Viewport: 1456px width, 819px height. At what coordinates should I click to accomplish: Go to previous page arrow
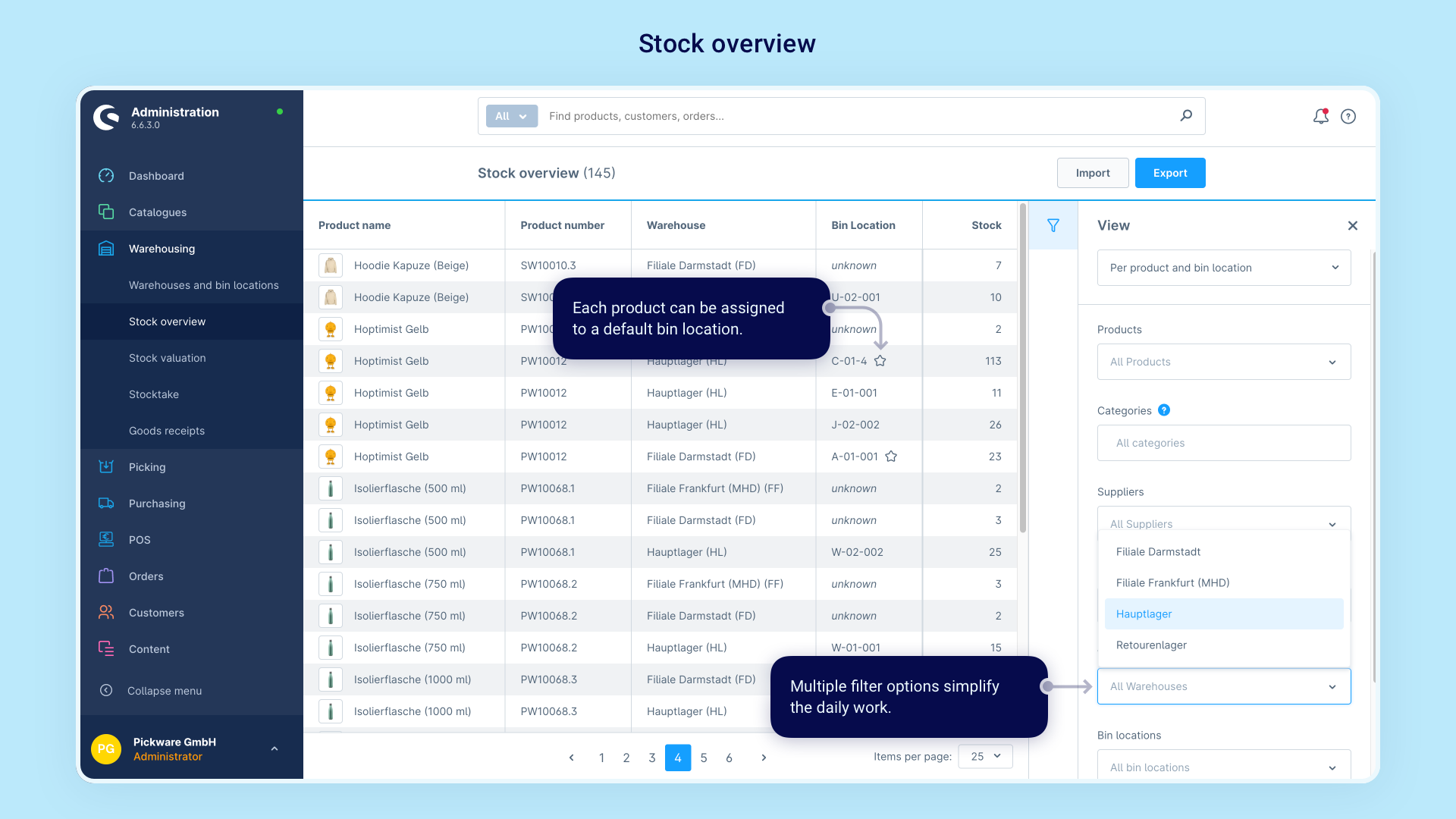coord(572,758)
